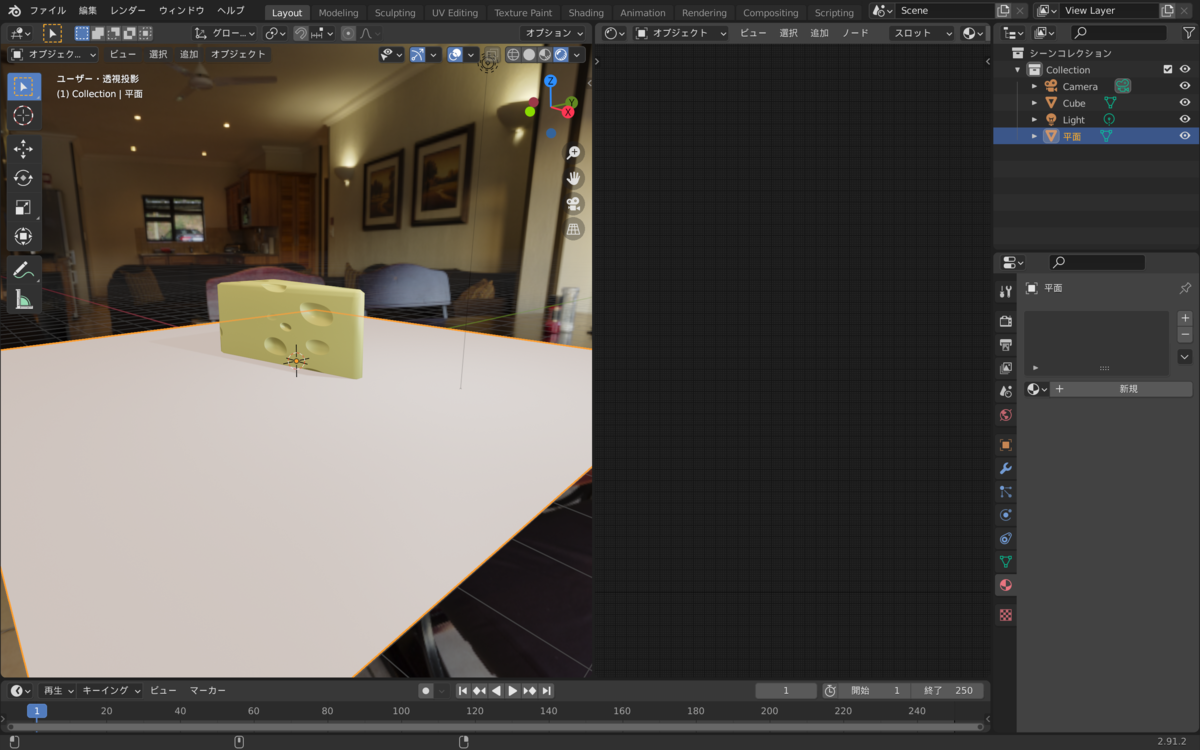Jump to the timeline end frame
1200x750 pixels.
click(x=546, y=691)
